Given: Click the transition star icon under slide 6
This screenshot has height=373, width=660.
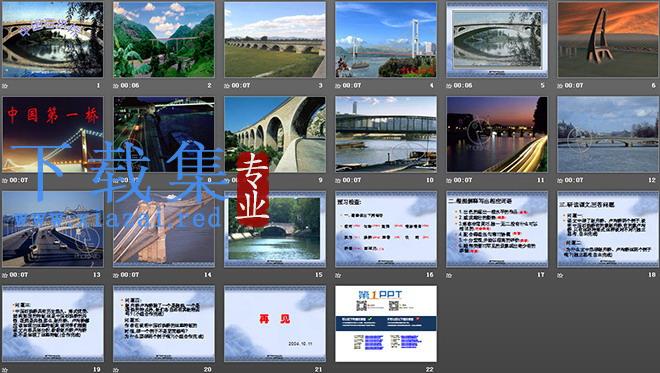Looking at the screenshot, I should (560, 85).
